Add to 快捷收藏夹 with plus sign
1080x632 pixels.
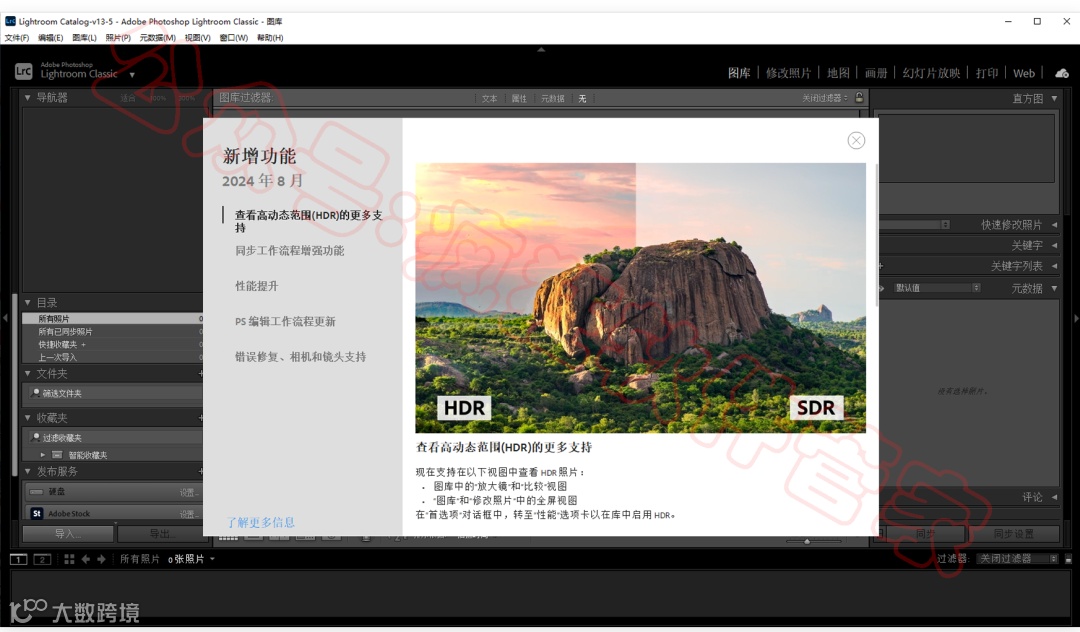point(83,344)
